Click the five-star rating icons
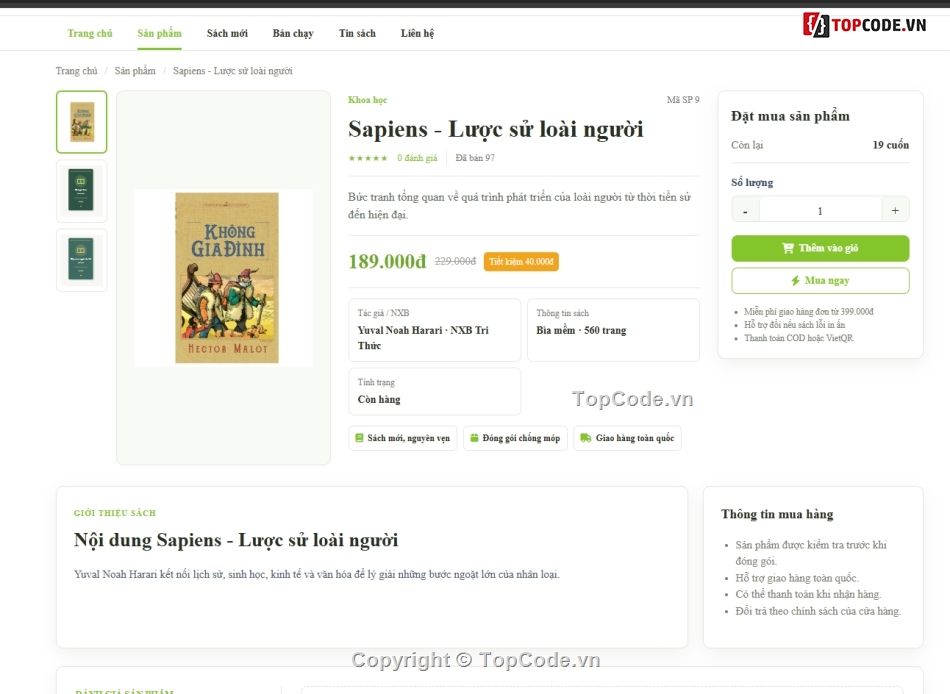Viewport: 950px width, 694px height. (368, 158)
